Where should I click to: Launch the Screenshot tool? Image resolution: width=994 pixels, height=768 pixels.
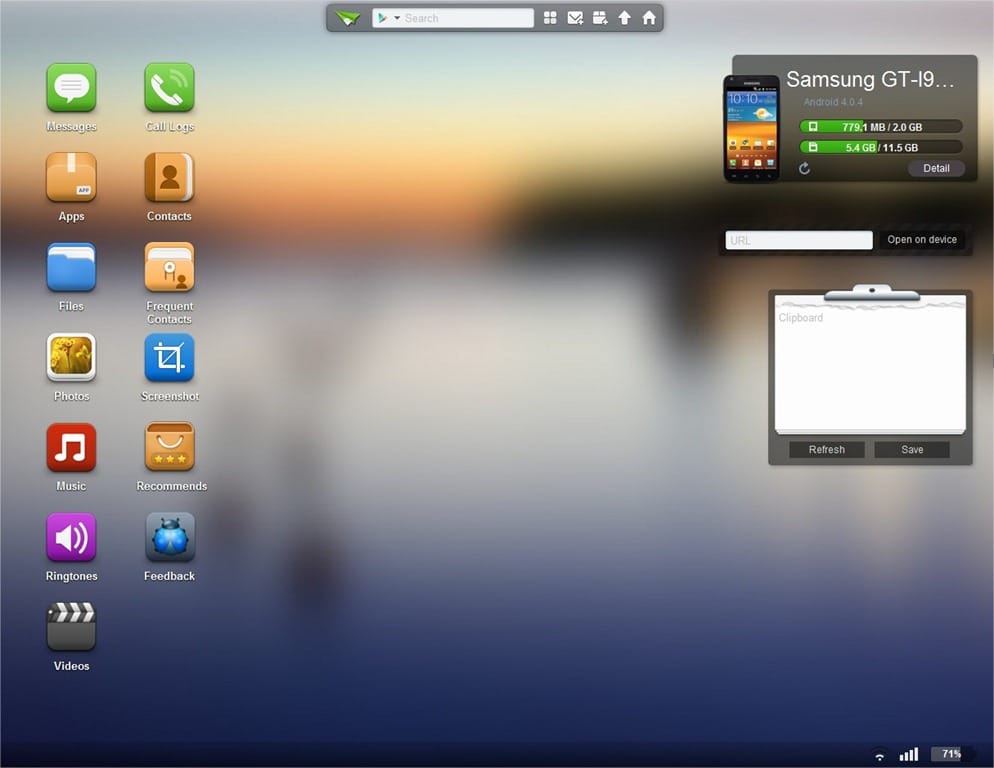point(169,357)
